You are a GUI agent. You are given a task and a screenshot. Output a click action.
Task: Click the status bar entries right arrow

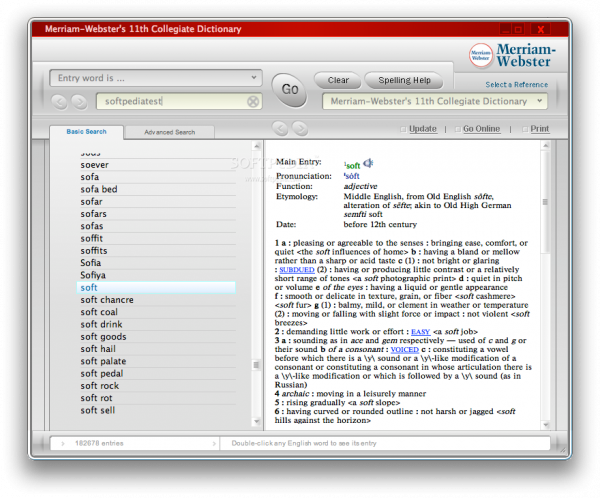(214, 444)
